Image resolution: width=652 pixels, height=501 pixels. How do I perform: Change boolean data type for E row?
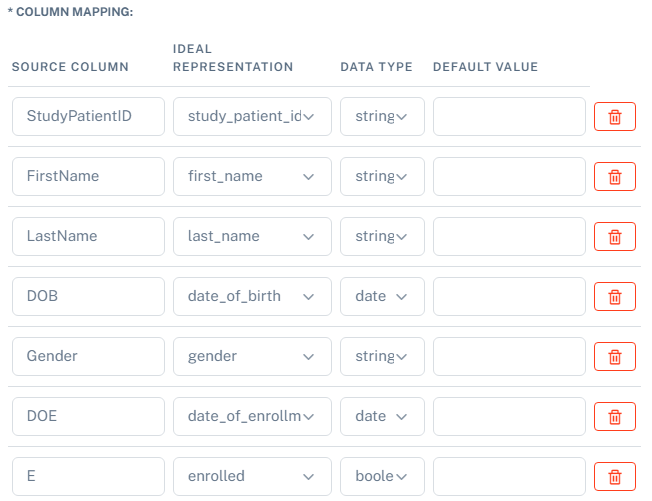(382, 476)
